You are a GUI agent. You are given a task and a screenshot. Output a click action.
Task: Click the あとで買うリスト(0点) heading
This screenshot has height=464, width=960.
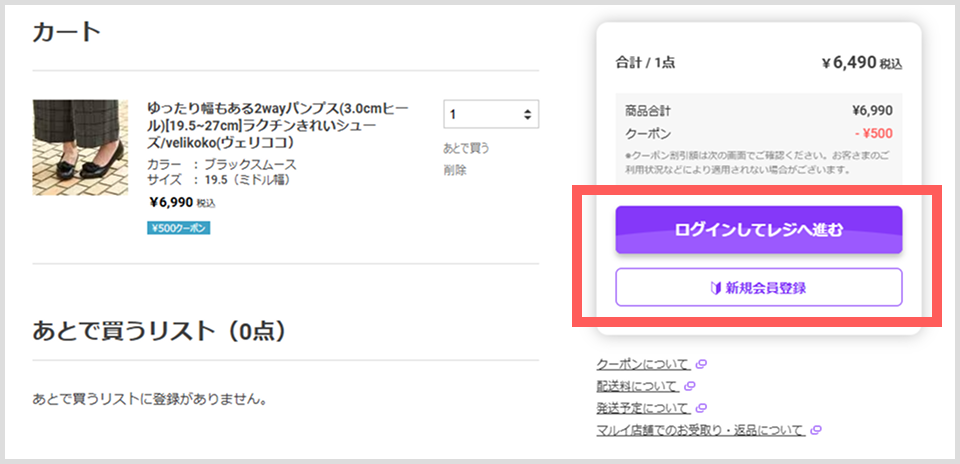click(x=159, y=331)
